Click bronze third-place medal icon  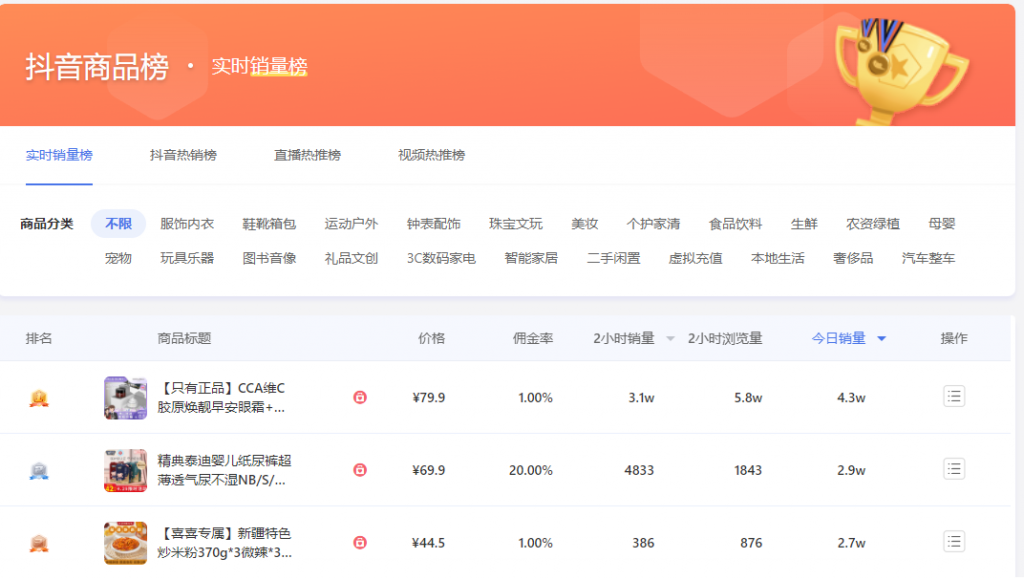pos(39,543)
